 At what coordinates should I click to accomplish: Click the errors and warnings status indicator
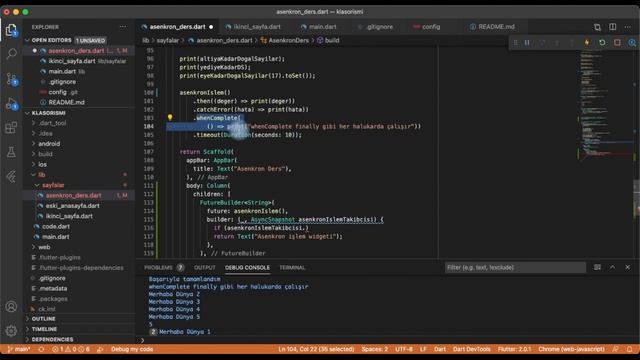coord(71,349)
